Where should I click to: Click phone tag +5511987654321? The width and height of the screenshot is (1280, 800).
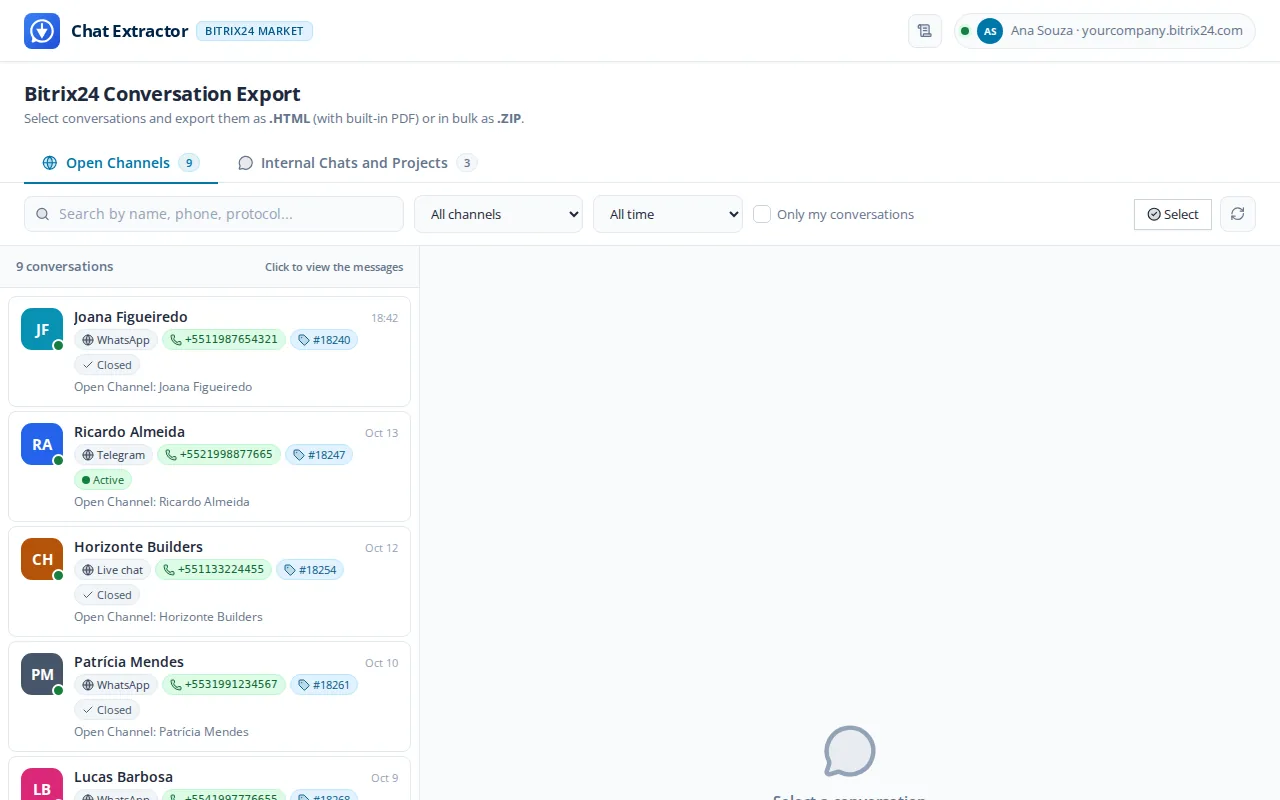click(224, 340)
